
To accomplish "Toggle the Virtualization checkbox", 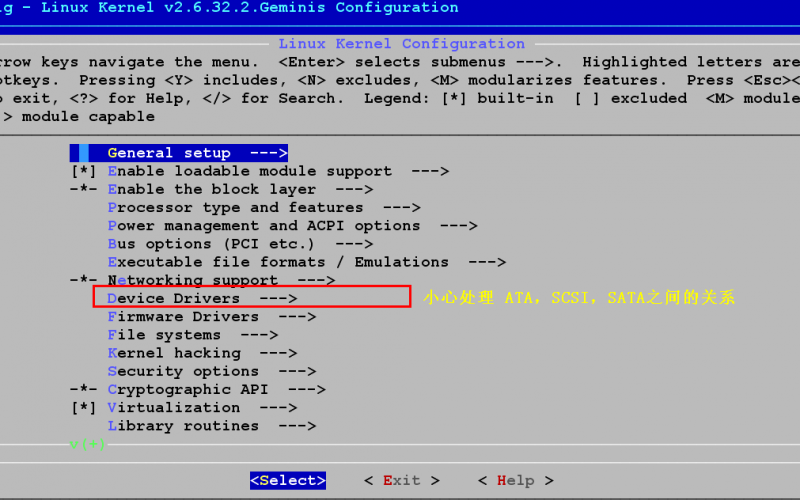I will [x=83, y=408].
